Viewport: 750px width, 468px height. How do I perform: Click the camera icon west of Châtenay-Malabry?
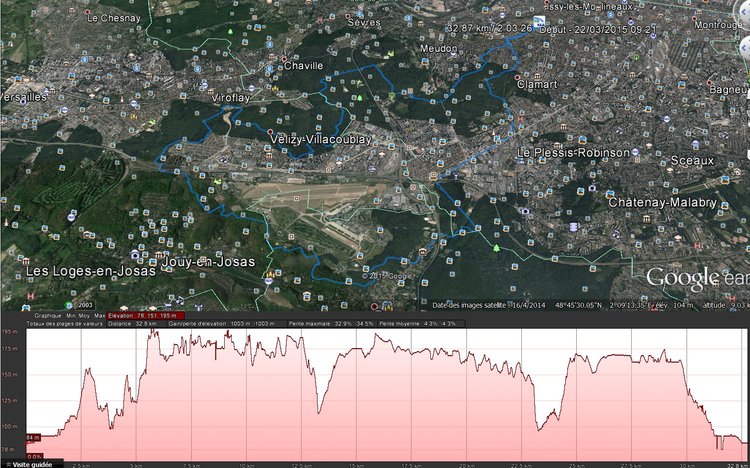pyautogui.click(x=525, y=211)
